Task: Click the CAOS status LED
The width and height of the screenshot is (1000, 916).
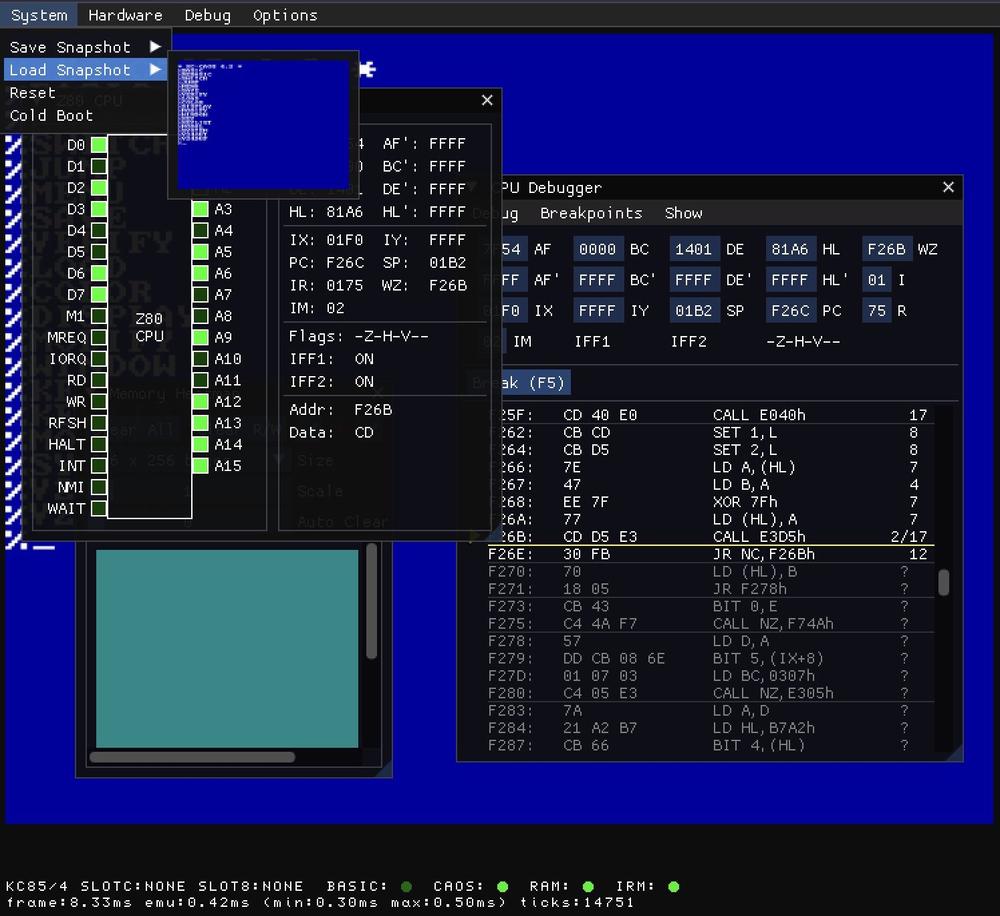Action: [503, 886]
